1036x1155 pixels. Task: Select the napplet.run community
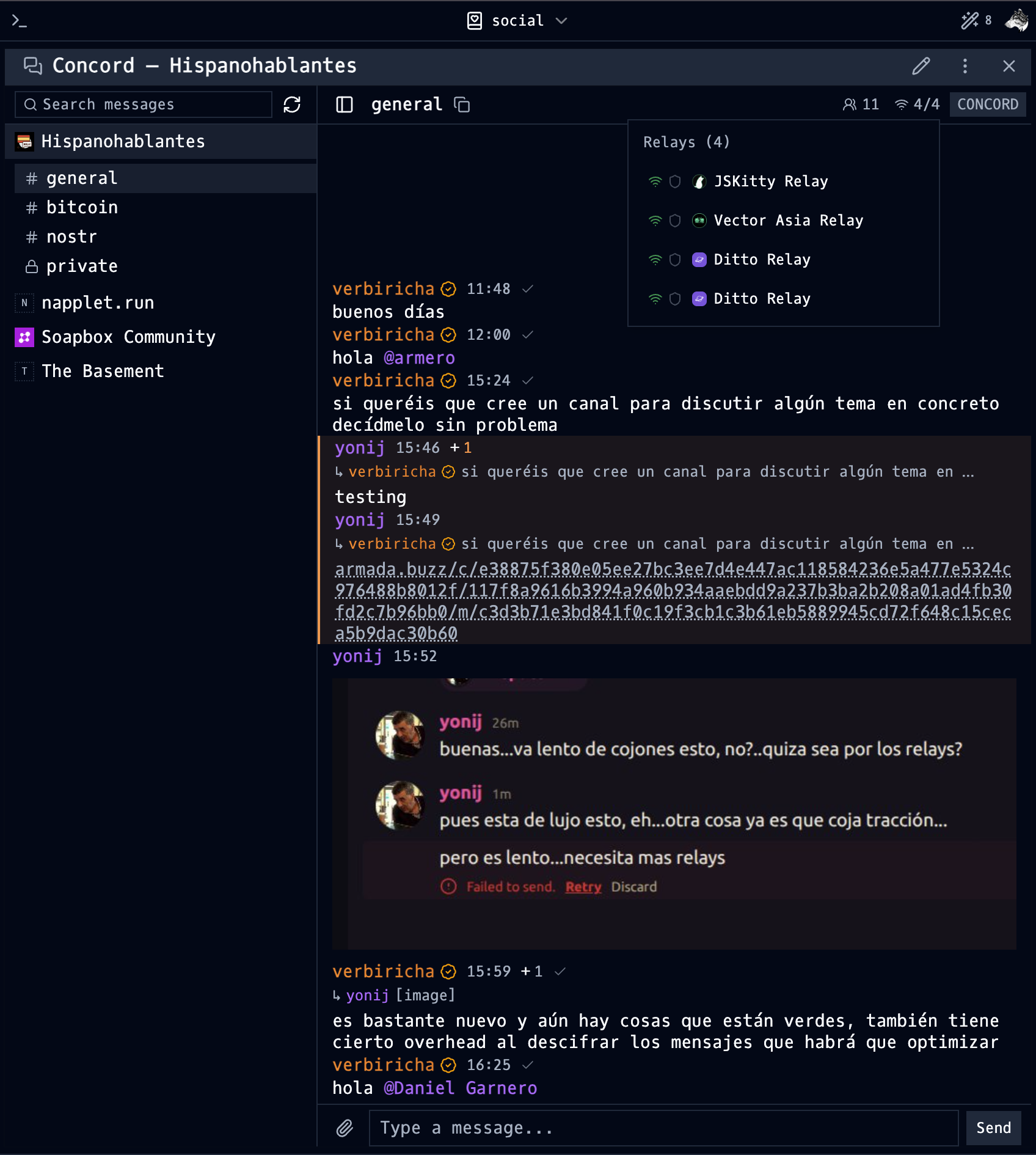[161, 303]
